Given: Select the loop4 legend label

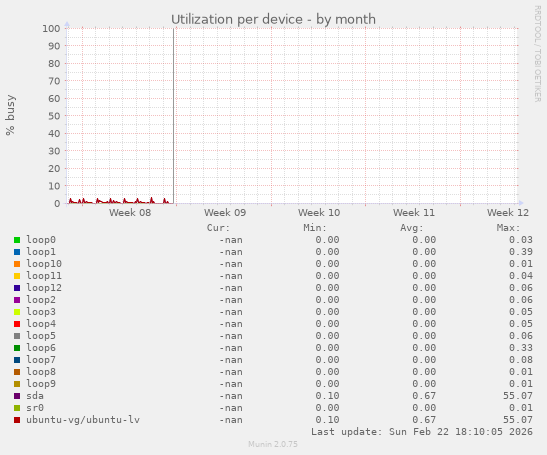Looking at the screenshot, I should 41,324.
